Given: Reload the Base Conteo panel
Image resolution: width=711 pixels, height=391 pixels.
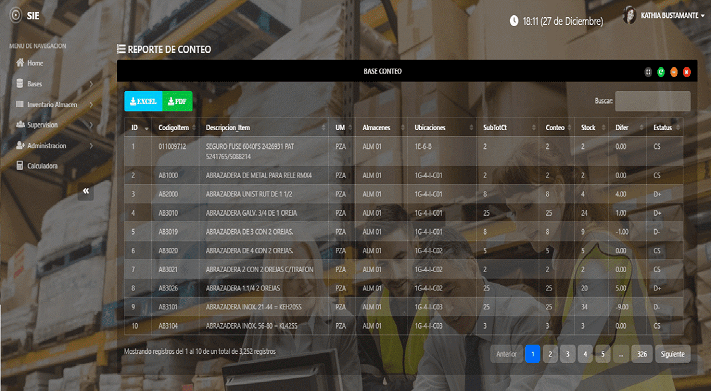Looking at the screenshot, I should [661, 72].
